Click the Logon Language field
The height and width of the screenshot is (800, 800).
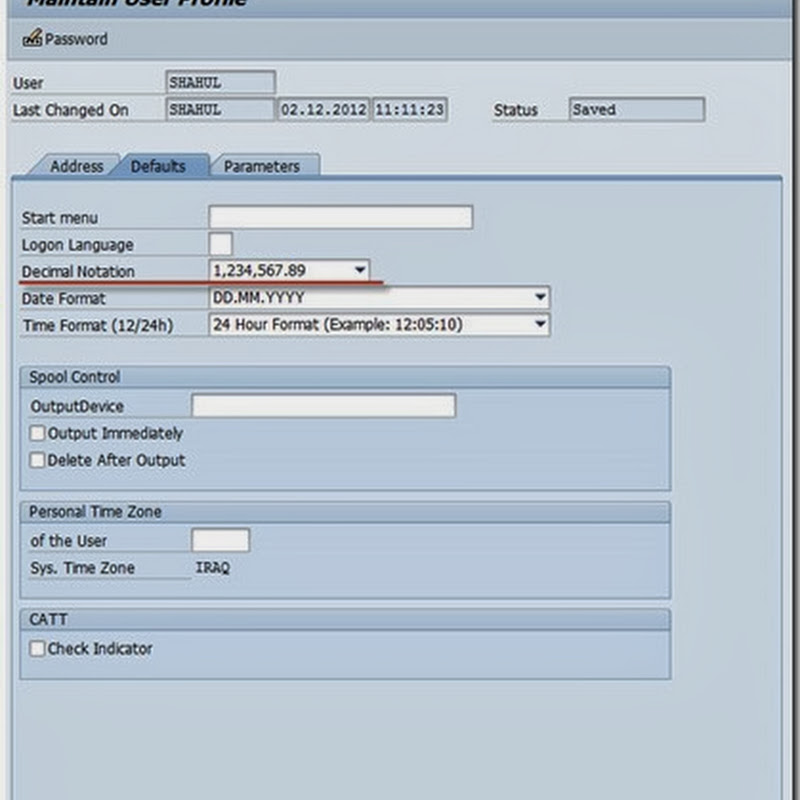[220, 243]
